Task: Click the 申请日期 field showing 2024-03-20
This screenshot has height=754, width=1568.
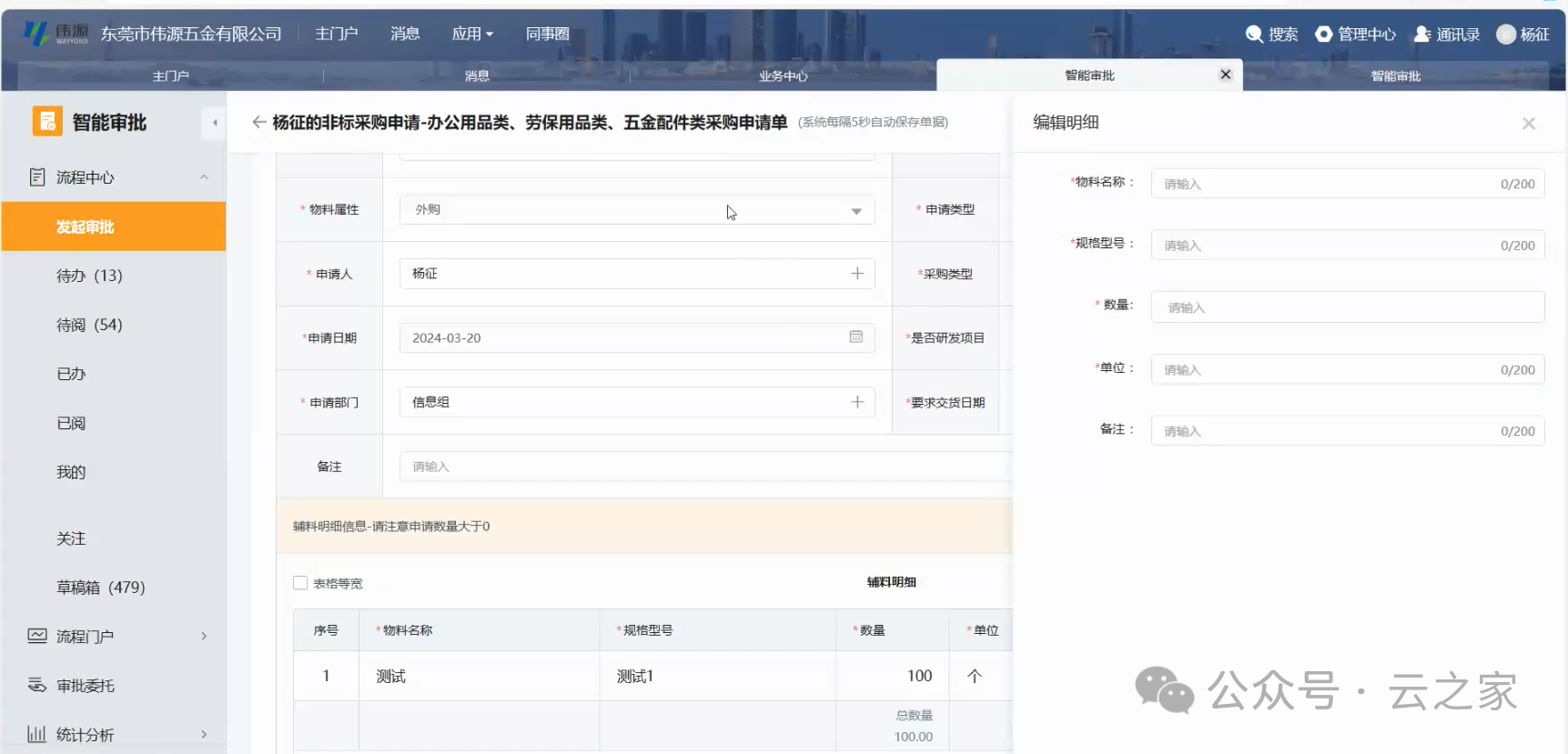Action: pyautogui.click(x=637, y=337)
